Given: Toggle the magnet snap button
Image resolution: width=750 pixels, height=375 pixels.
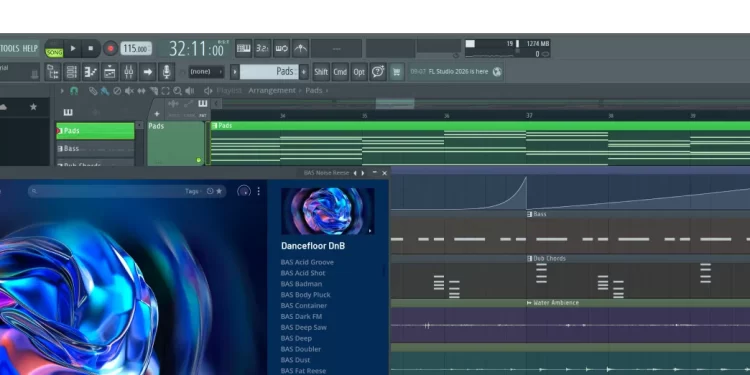Looking at the screenshot, I should (74, 90).
